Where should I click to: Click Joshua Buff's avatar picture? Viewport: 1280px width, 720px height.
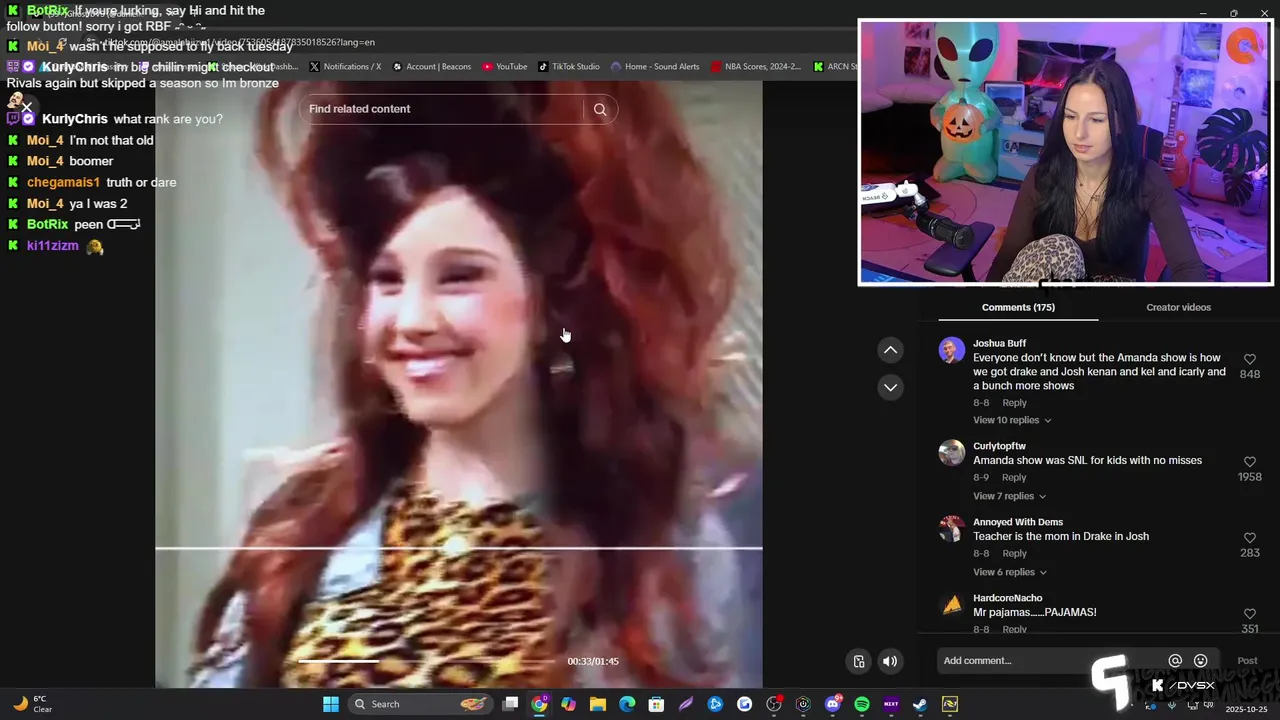click(x=951, y=350)
